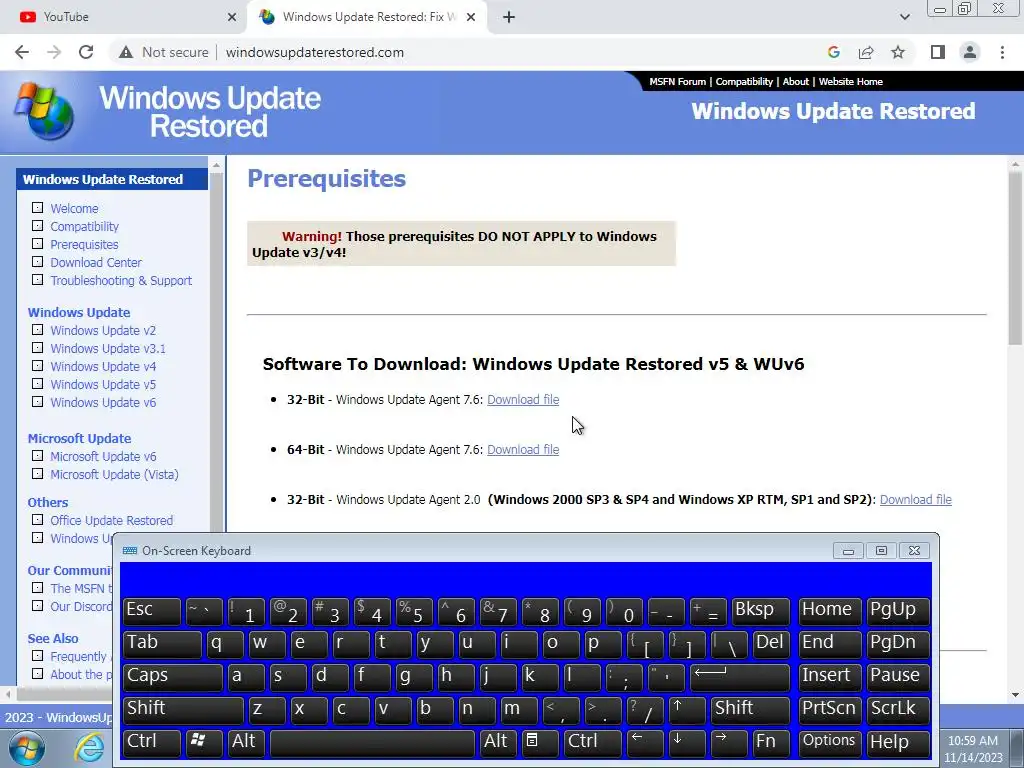Download 32-Bit Windows Update Agent 7.6 file
Screen dimensions: 1024x768
[x=523, y=400]
